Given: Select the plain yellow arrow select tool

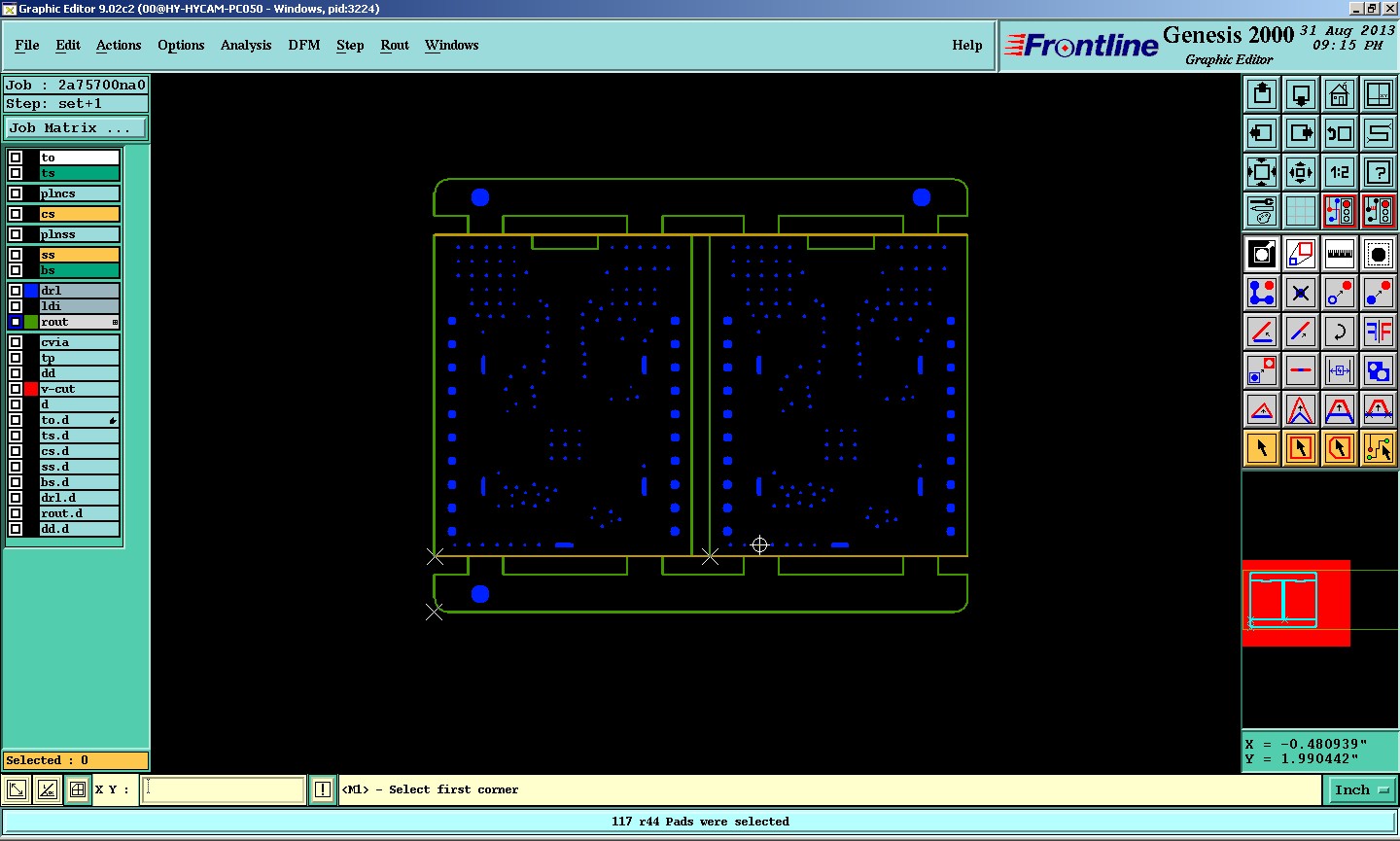Looking at the screenshot, I should pyautogui.click(x=1262, y=448).
